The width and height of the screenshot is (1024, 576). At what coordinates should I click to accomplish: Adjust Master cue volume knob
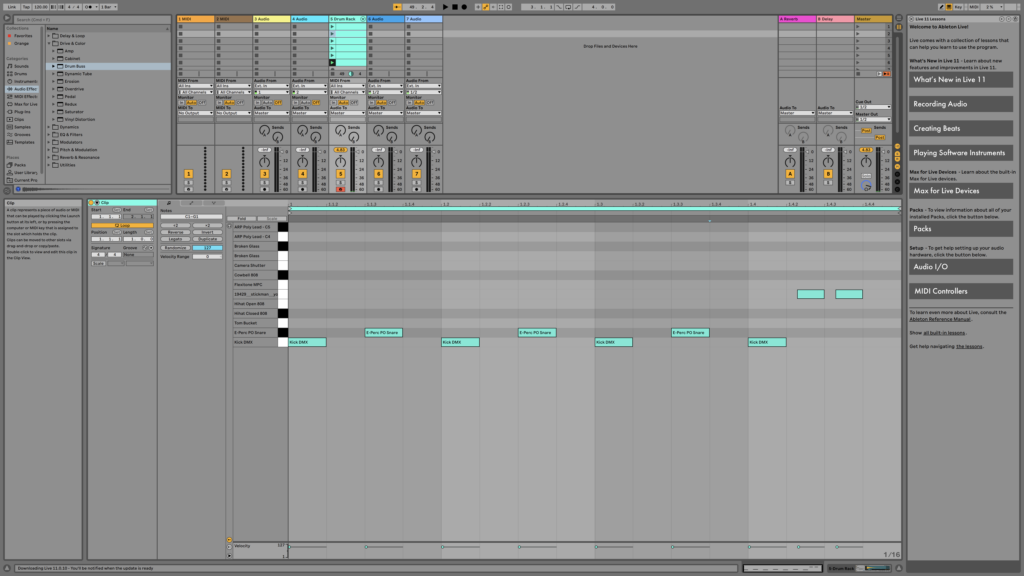point(866,186)
